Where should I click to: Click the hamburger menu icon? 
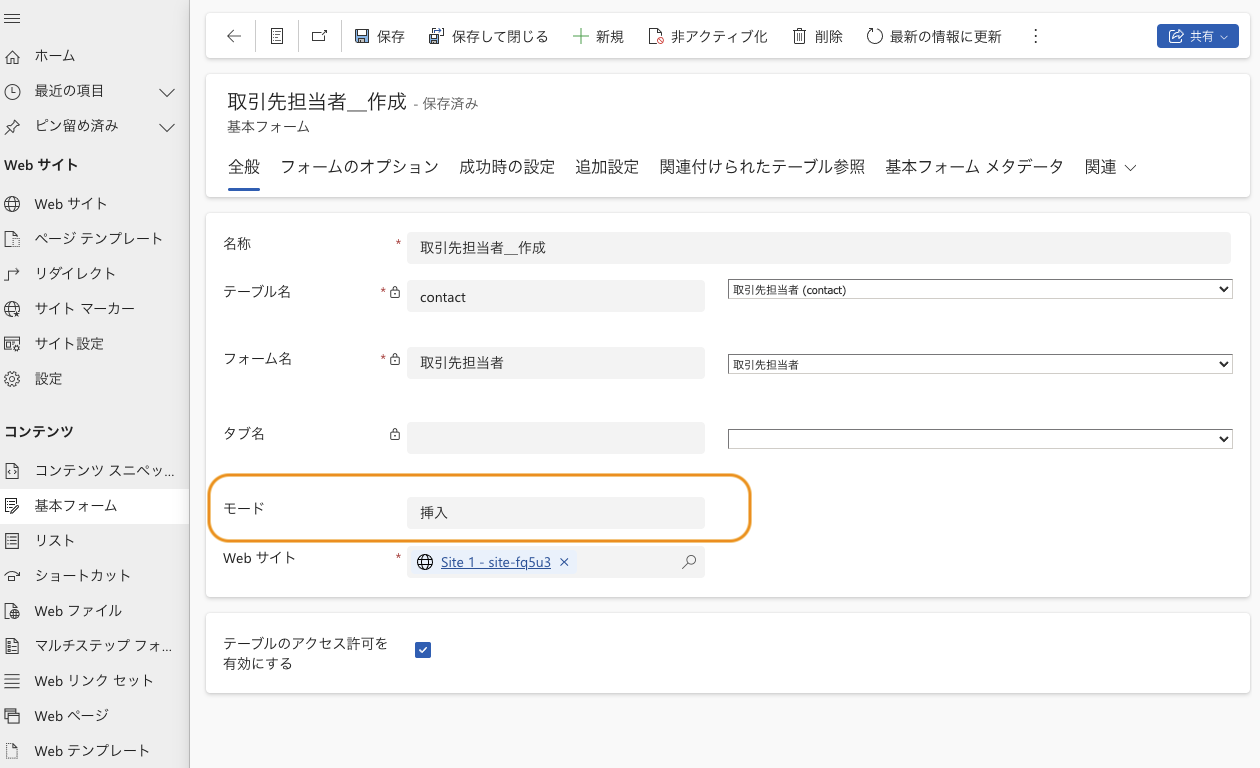pyautogui.click(x=13, y=19)
